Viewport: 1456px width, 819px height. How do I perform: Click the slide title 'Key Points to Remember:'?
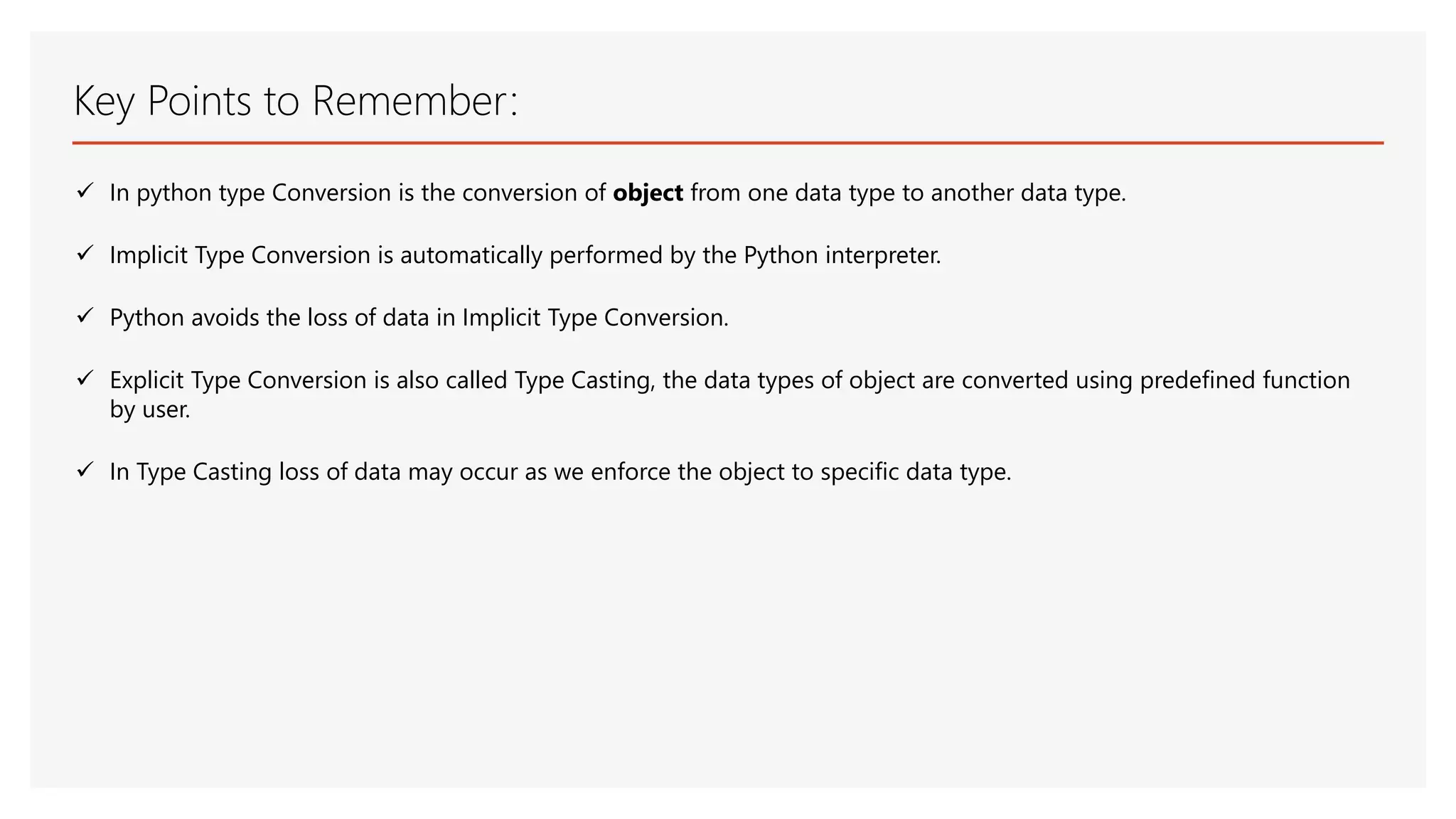tap(296, 101)
